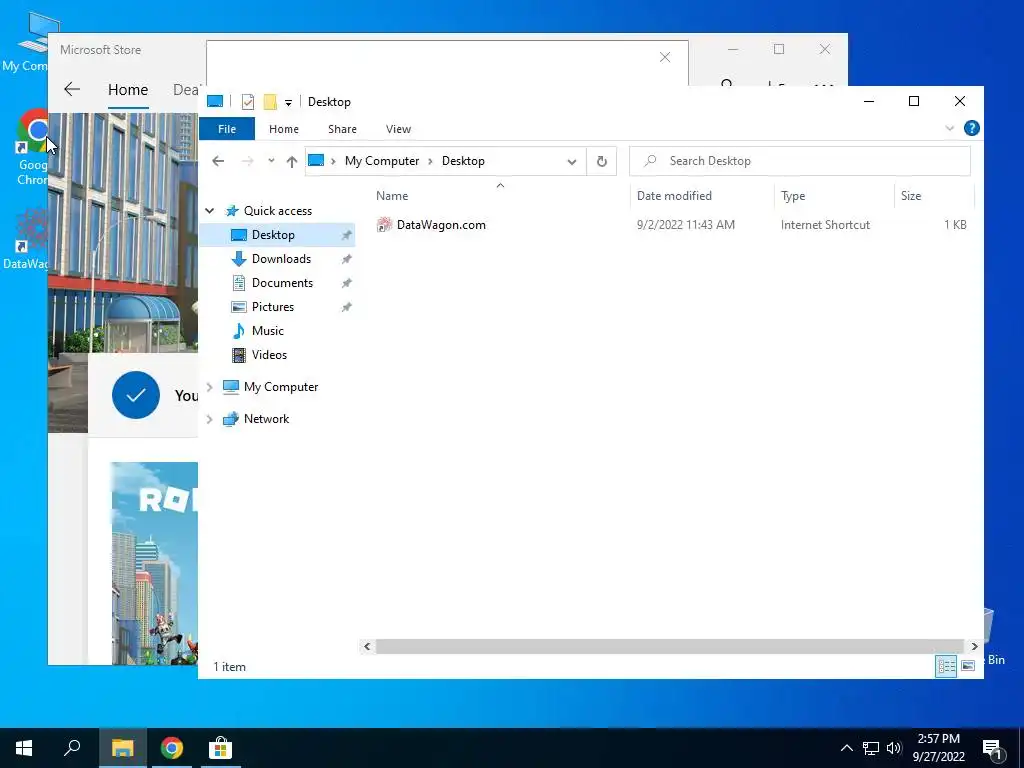Expand the ribbon with the chevron
Image resolution: width=1024 pixels, height=768 pixels.
pos(950,128)
